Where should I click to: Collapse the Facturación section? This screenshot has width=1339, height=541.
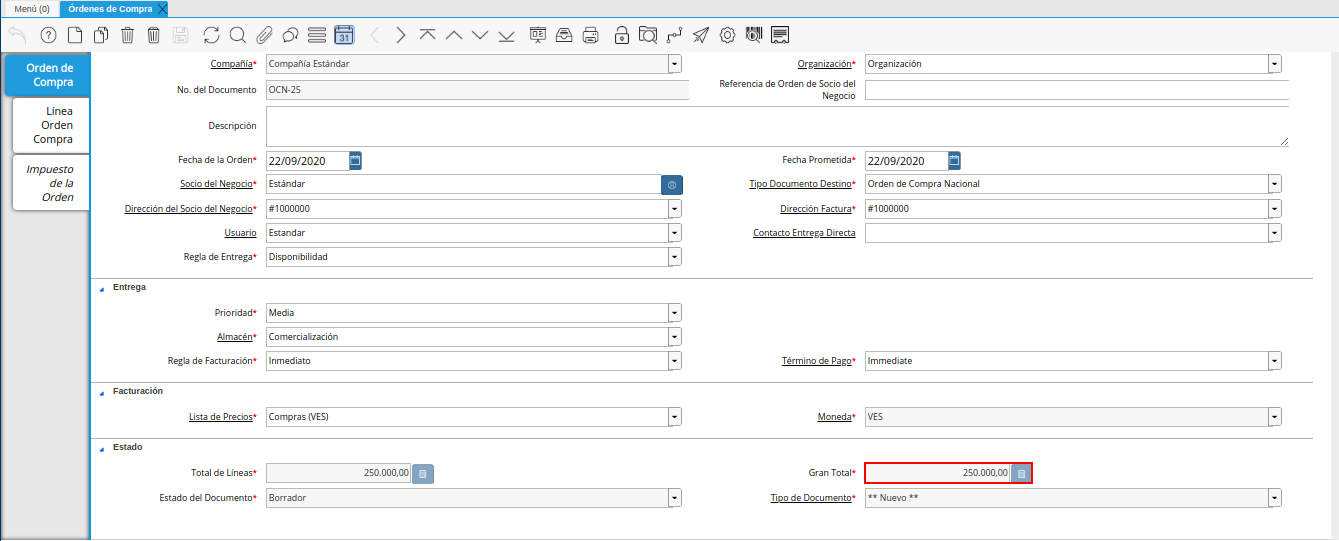tap(101, 392)
